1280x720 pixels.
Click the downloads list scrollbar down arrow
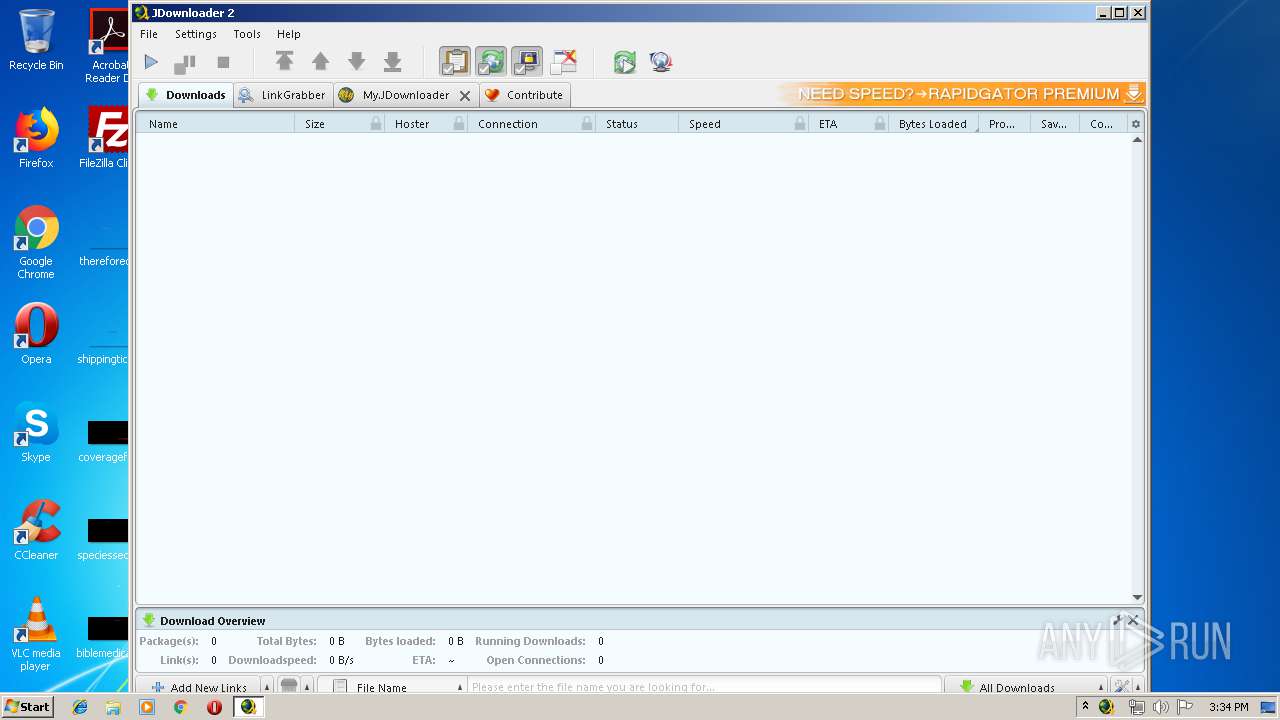tap(1137, 597)
